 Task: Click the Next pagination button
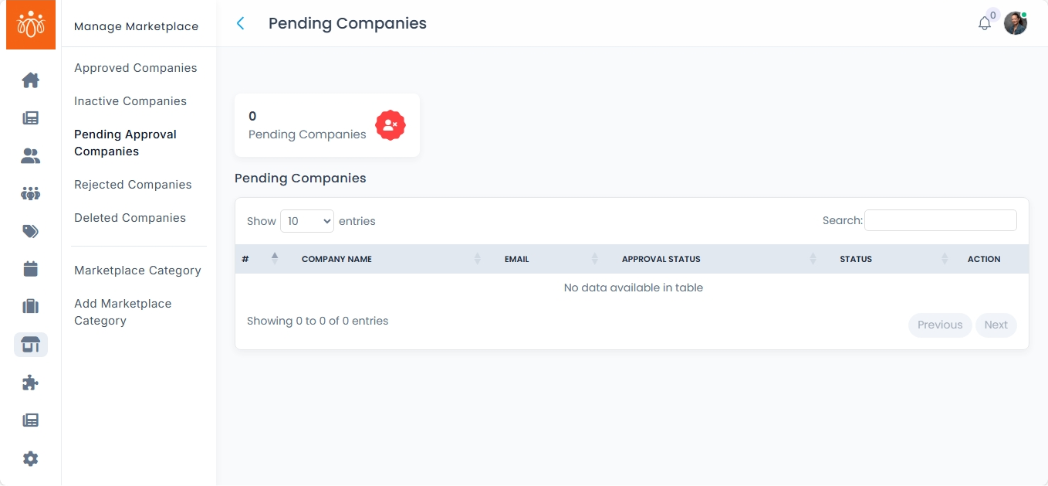[x=995, y=325]
